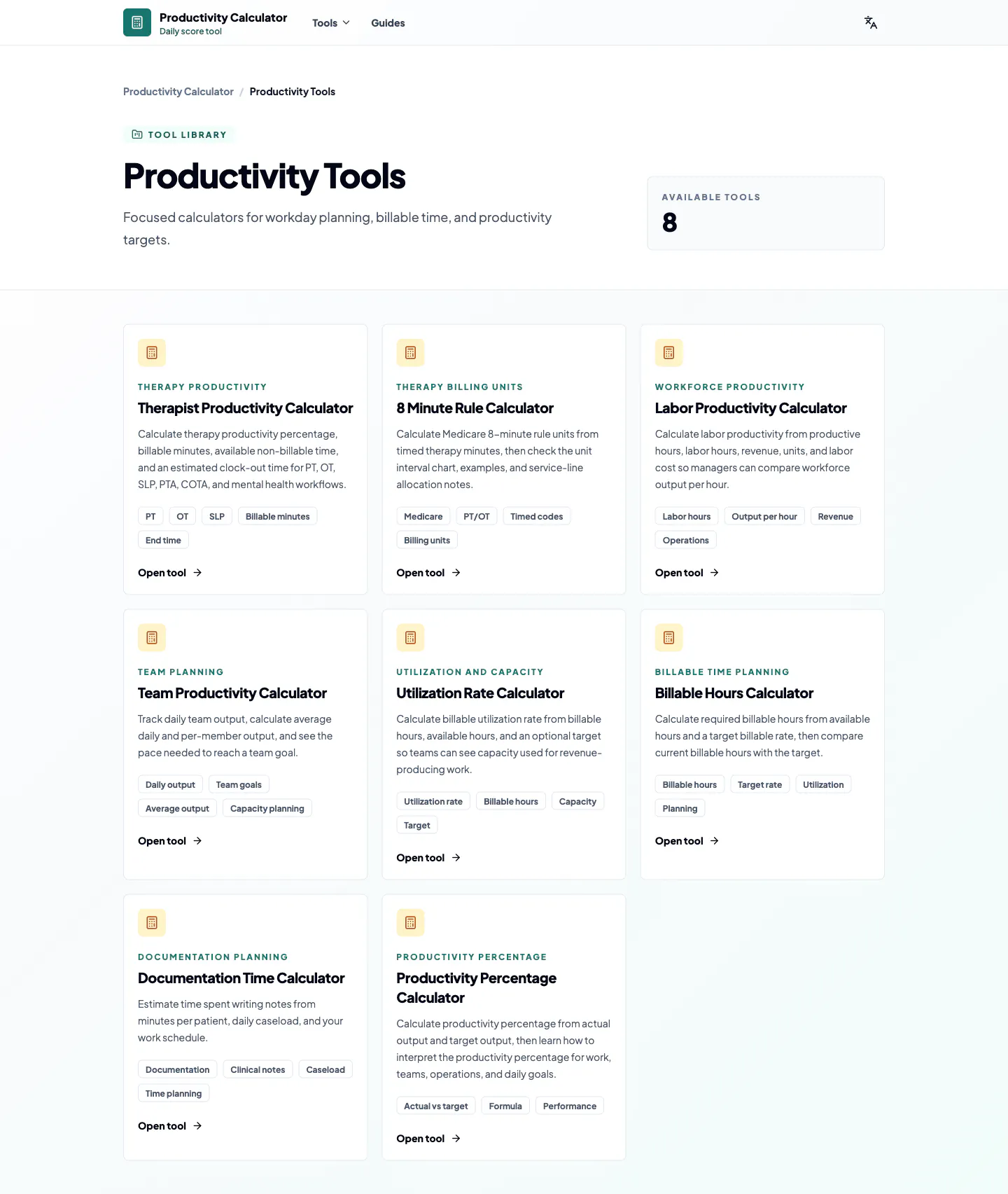Click the Documentation Time Calculator card icon

coord(152,923)
